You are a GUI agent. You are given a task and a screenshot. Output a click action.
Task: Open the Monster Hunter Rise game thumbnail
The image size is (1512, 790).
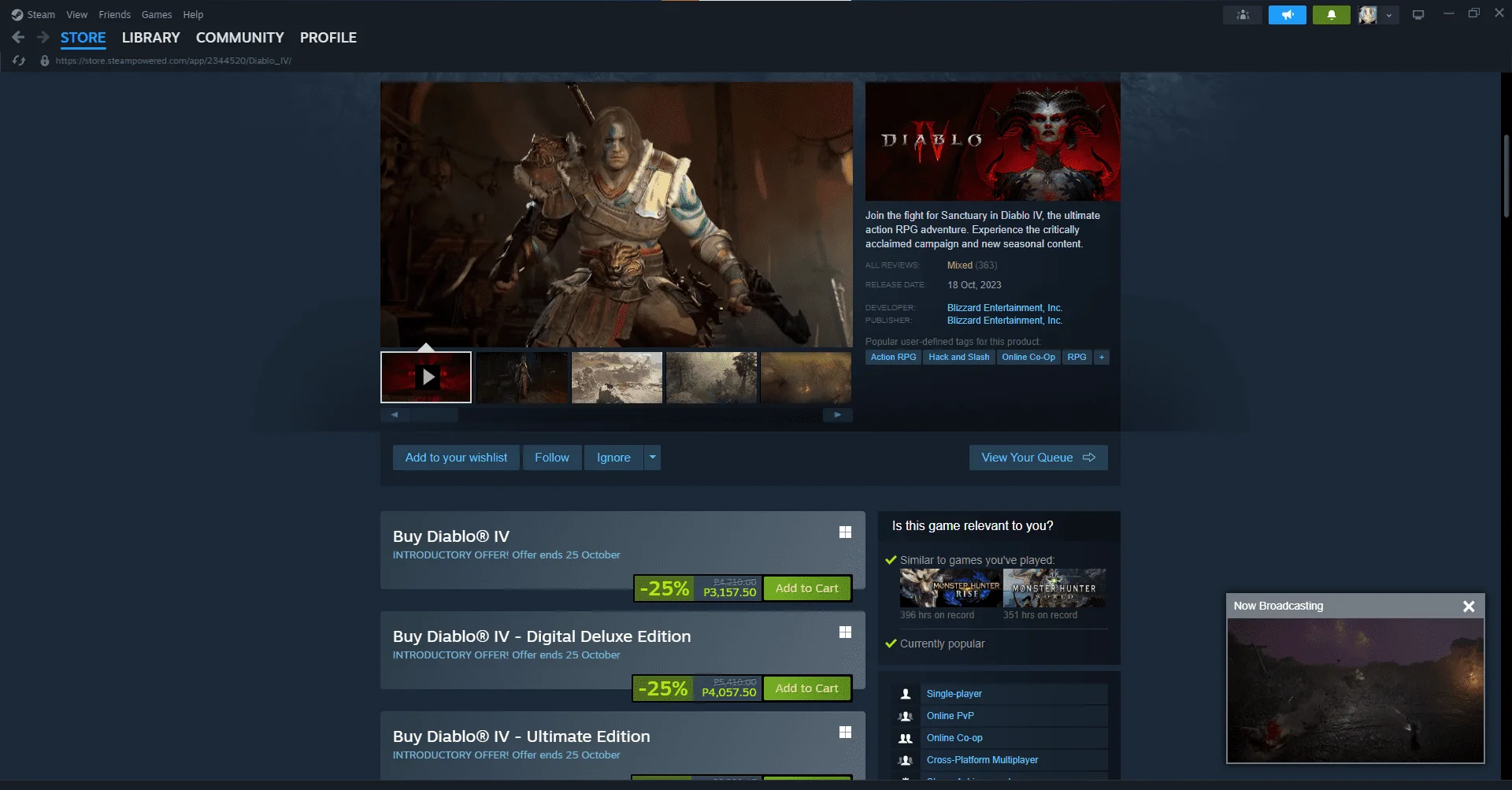coord(951,588)
